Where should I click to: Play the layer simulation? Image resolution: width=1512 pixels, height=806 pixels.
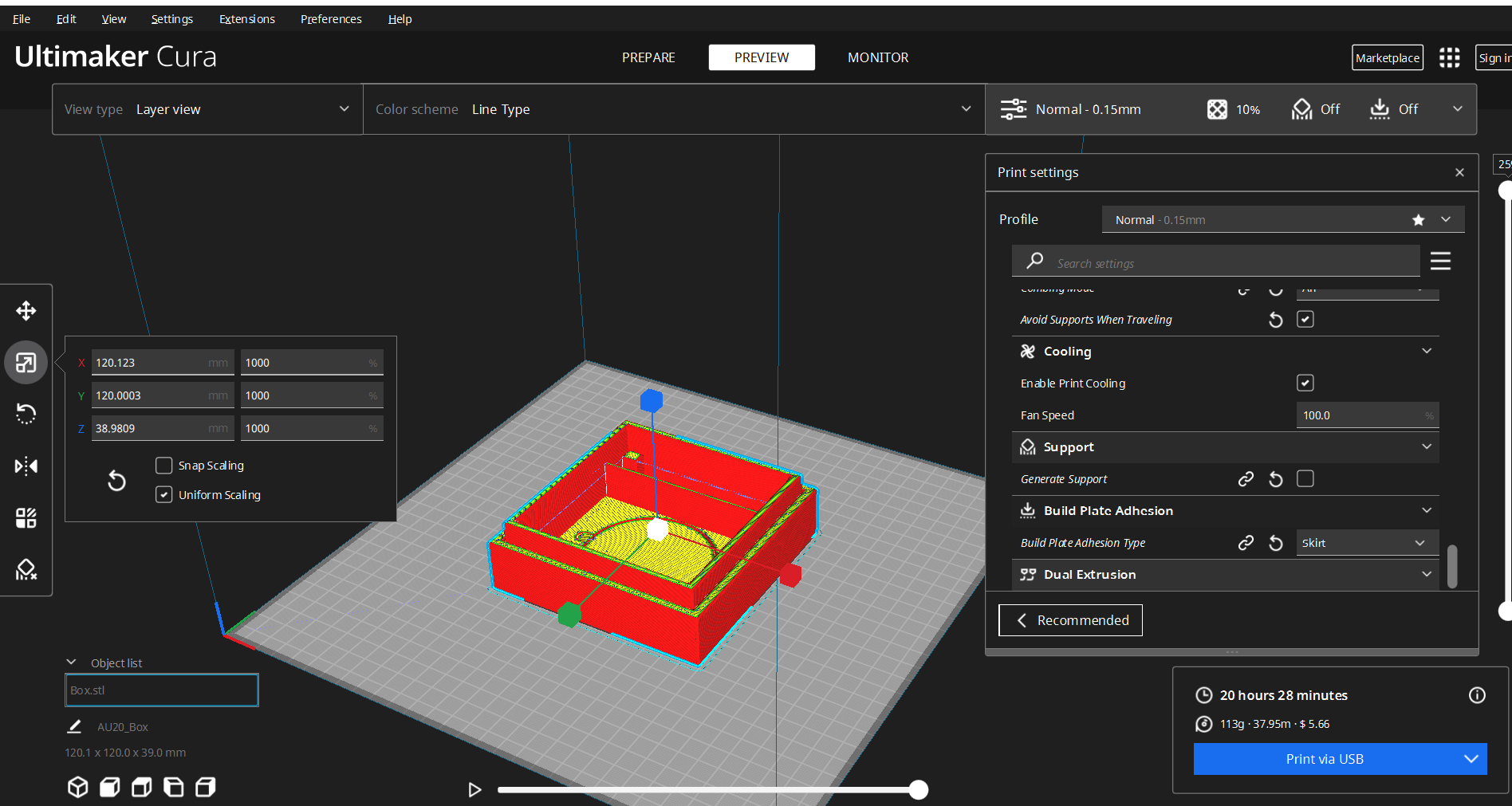(x=474, y=790)
